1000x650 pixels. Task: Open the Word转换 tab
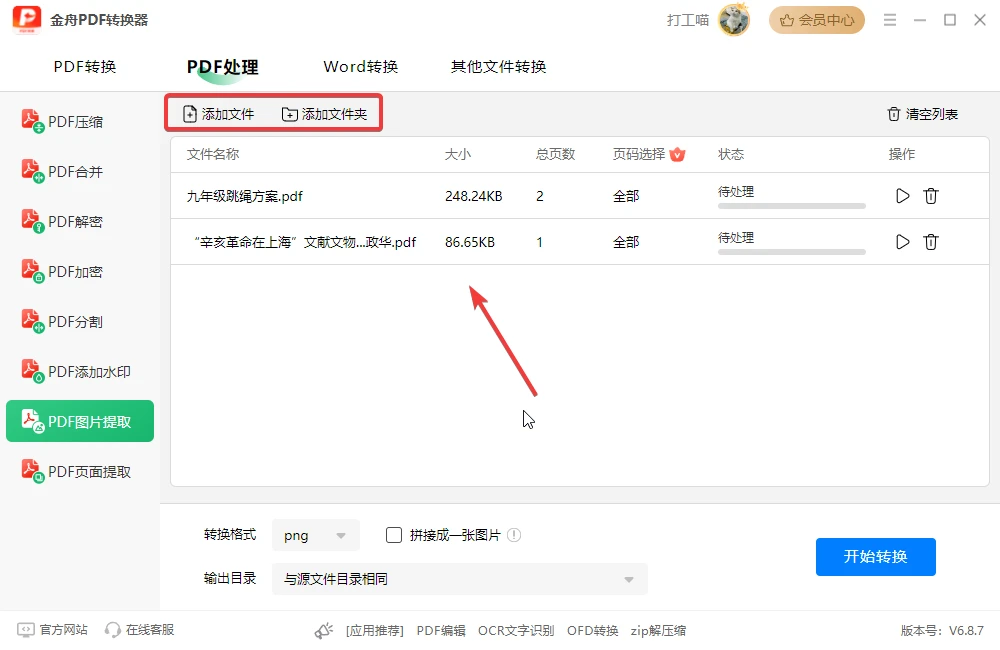coord(361,66)
